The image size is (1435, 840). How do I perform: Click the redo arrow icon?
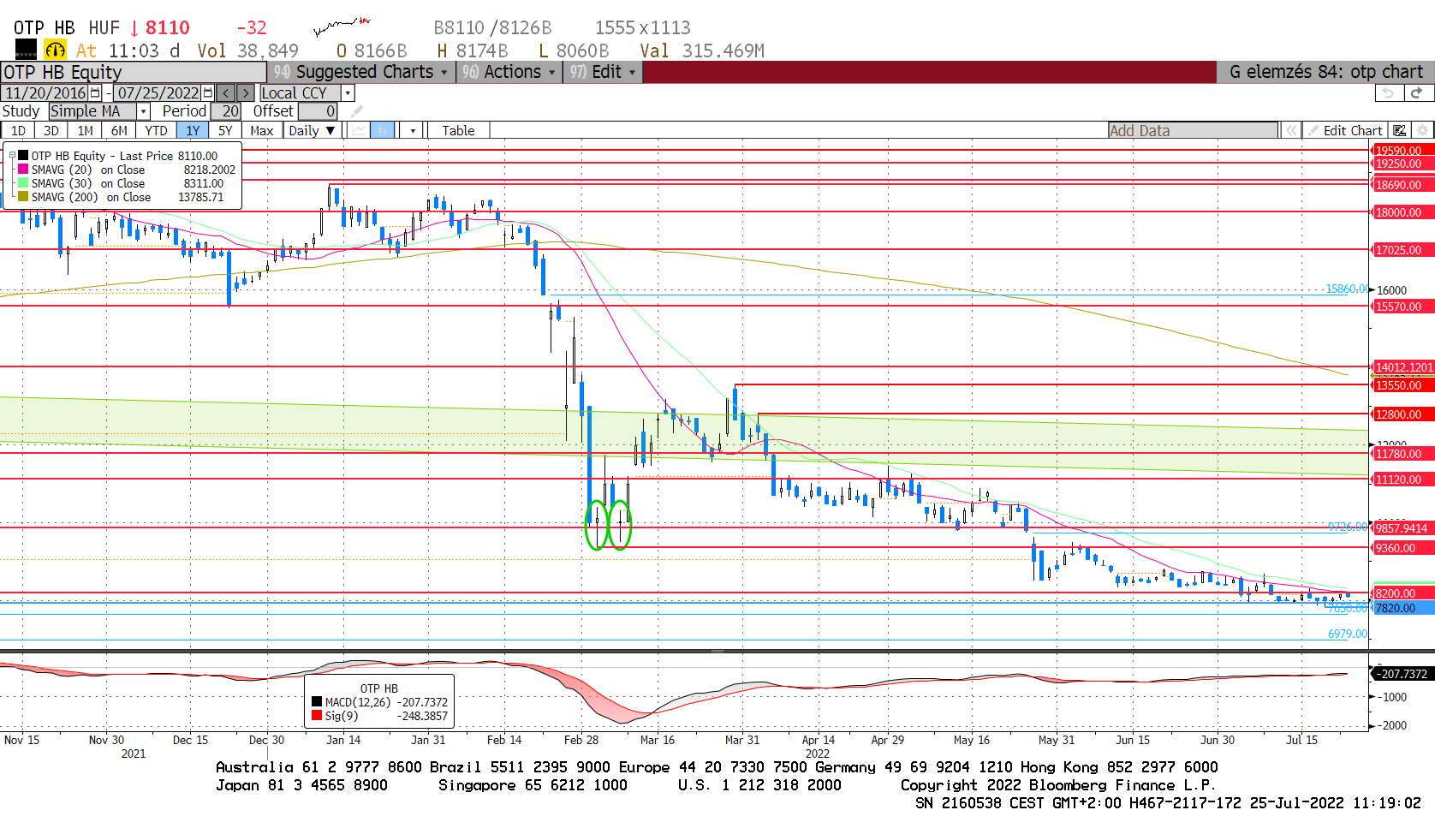(x=1417, y=92)
